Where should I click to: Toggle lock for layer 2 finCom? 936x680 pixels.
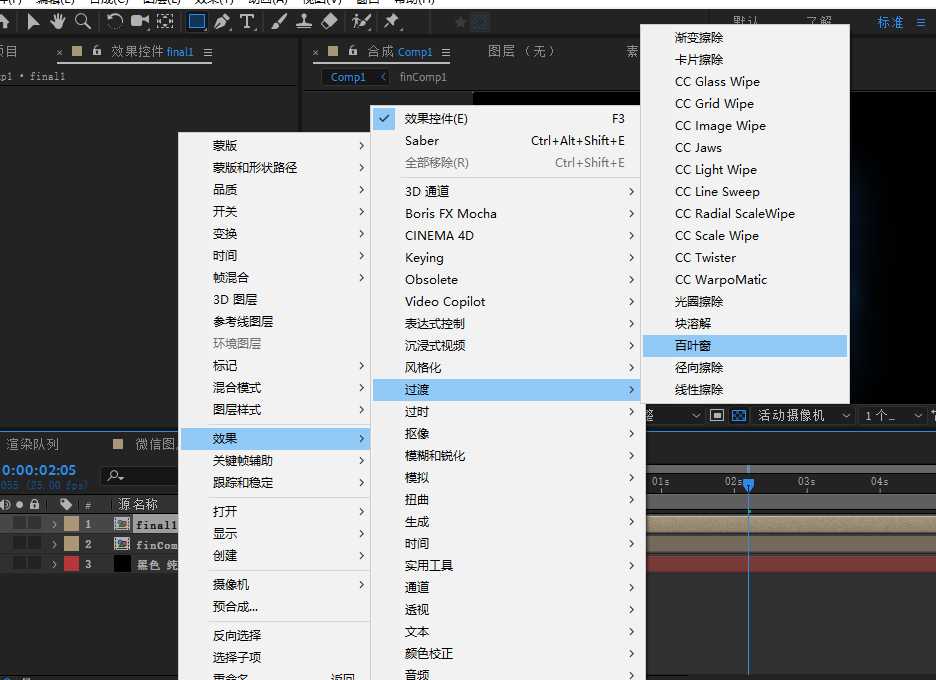35,544
